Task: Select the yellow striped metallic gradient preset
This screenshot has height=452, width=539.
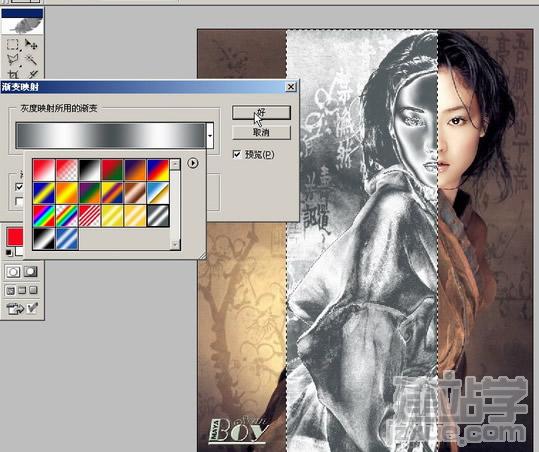Action: coord(112,216)
